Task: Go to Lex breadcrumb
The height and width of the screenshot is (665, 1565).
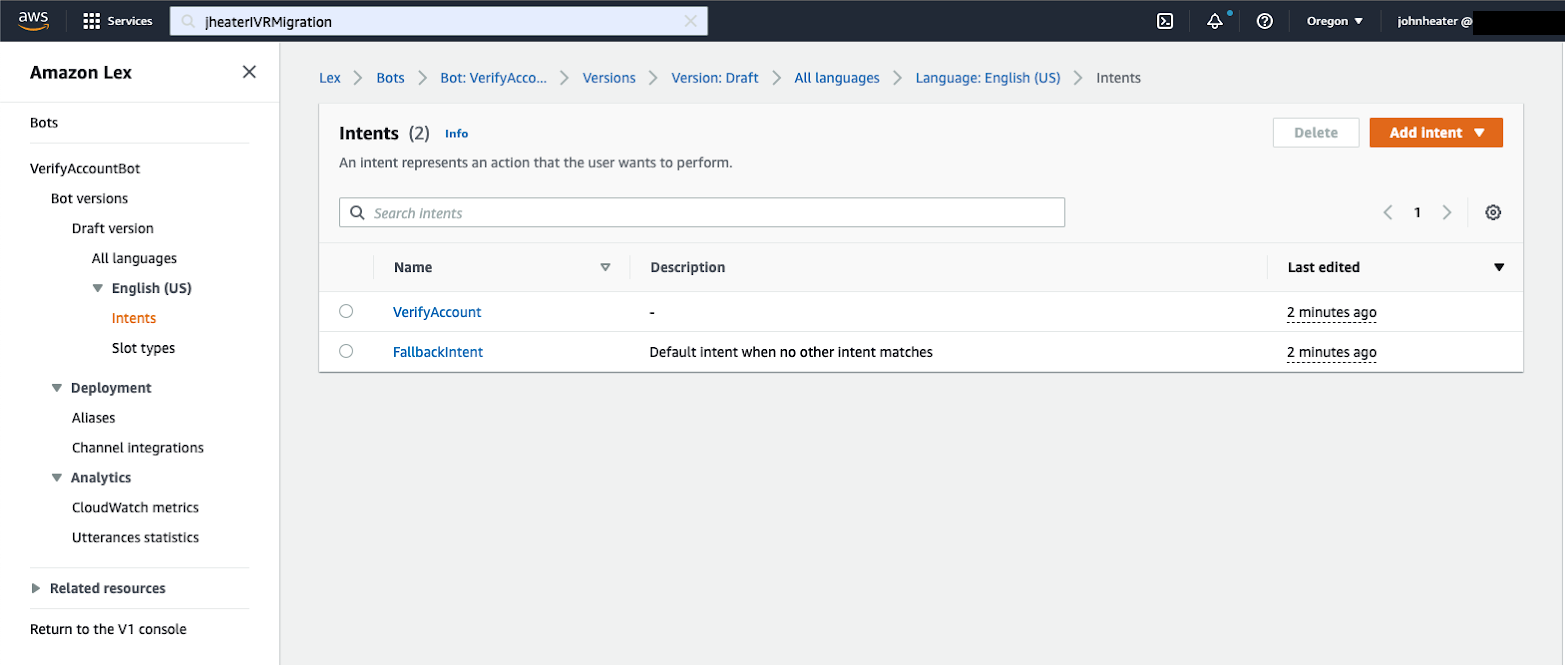Action: pos(330,77)
